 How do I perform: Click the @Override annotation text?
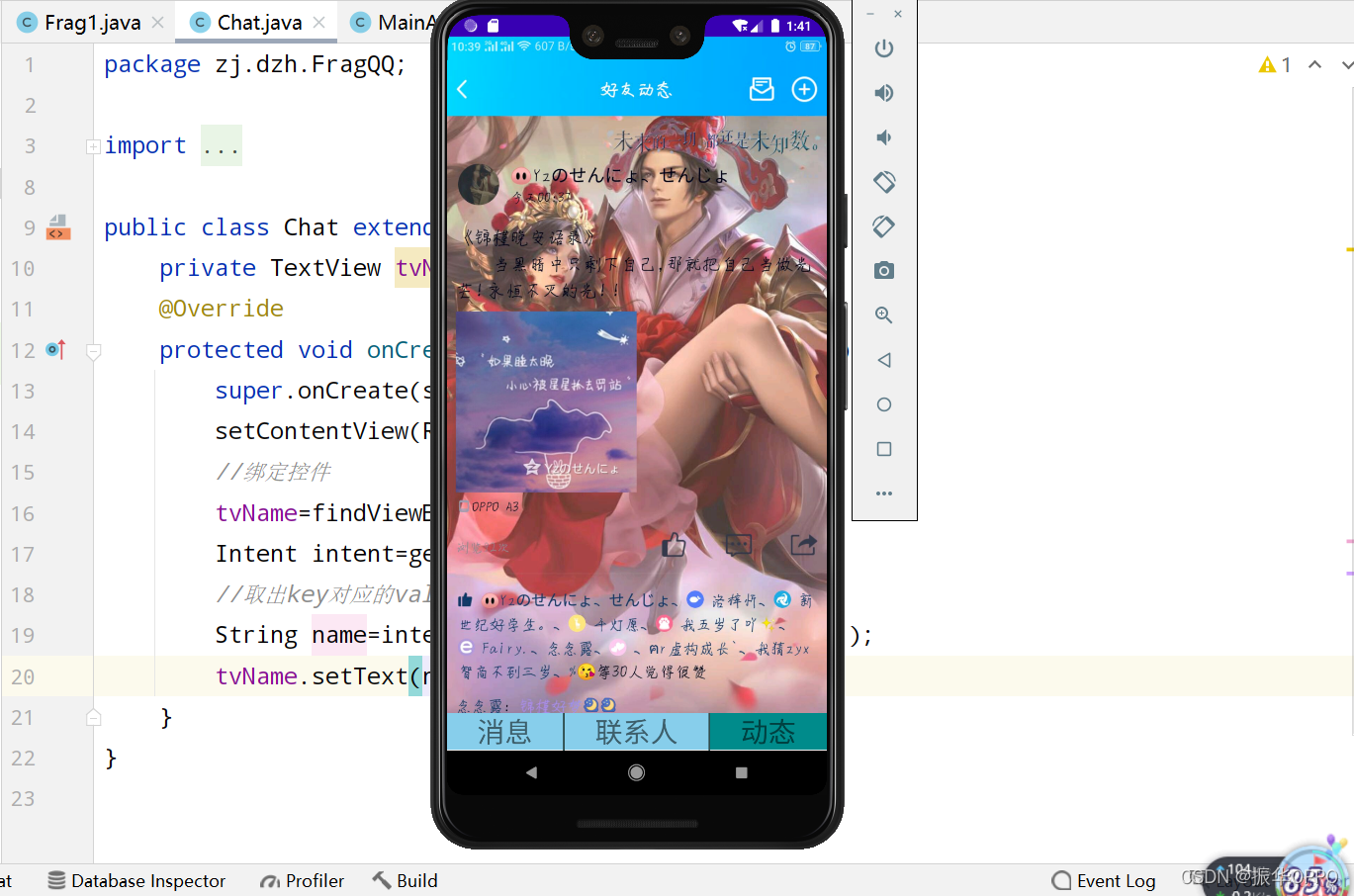point(222,309)
